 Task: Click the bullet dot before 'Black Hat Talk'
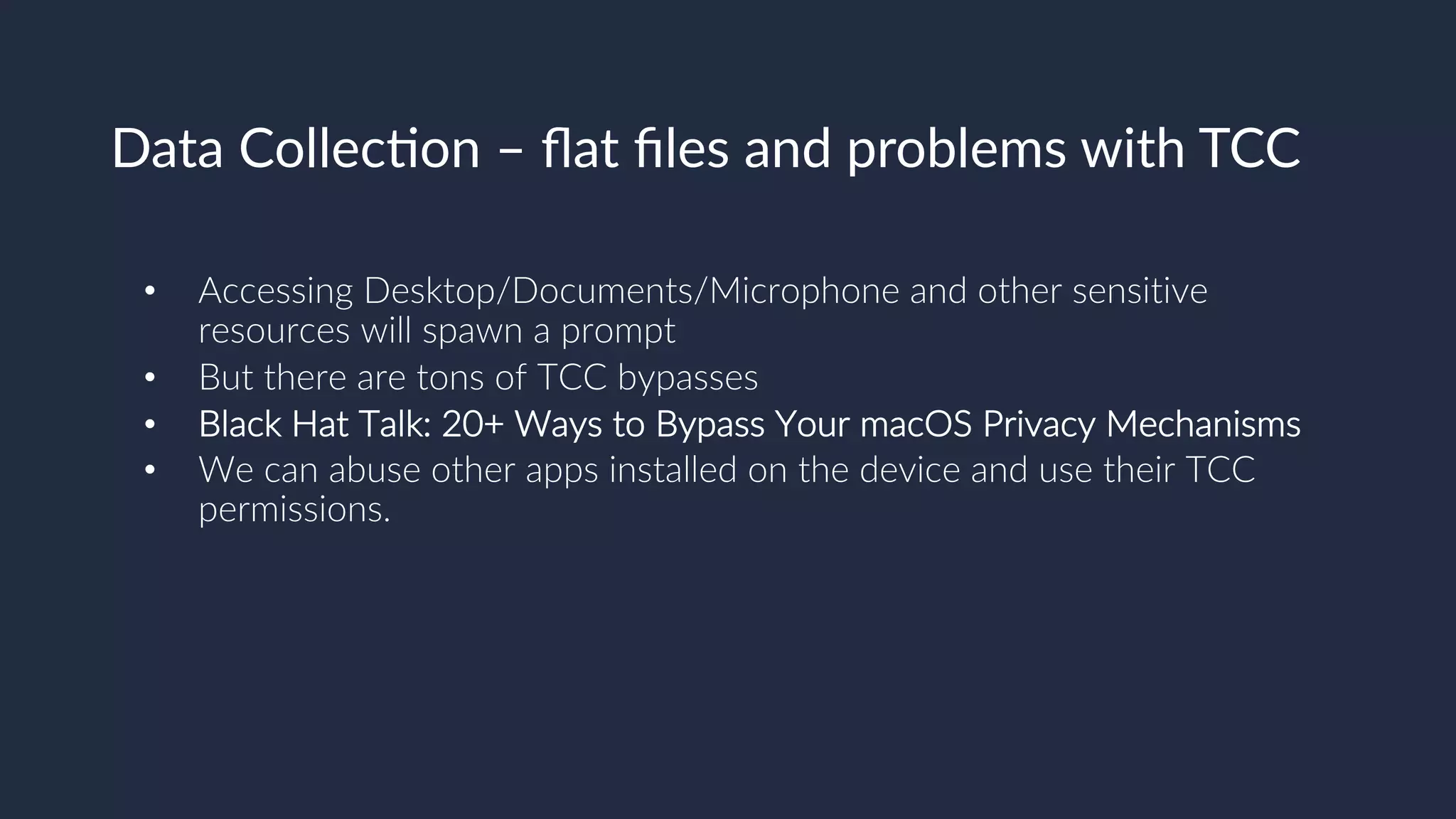pyautogui.click(x=149, y=424)
